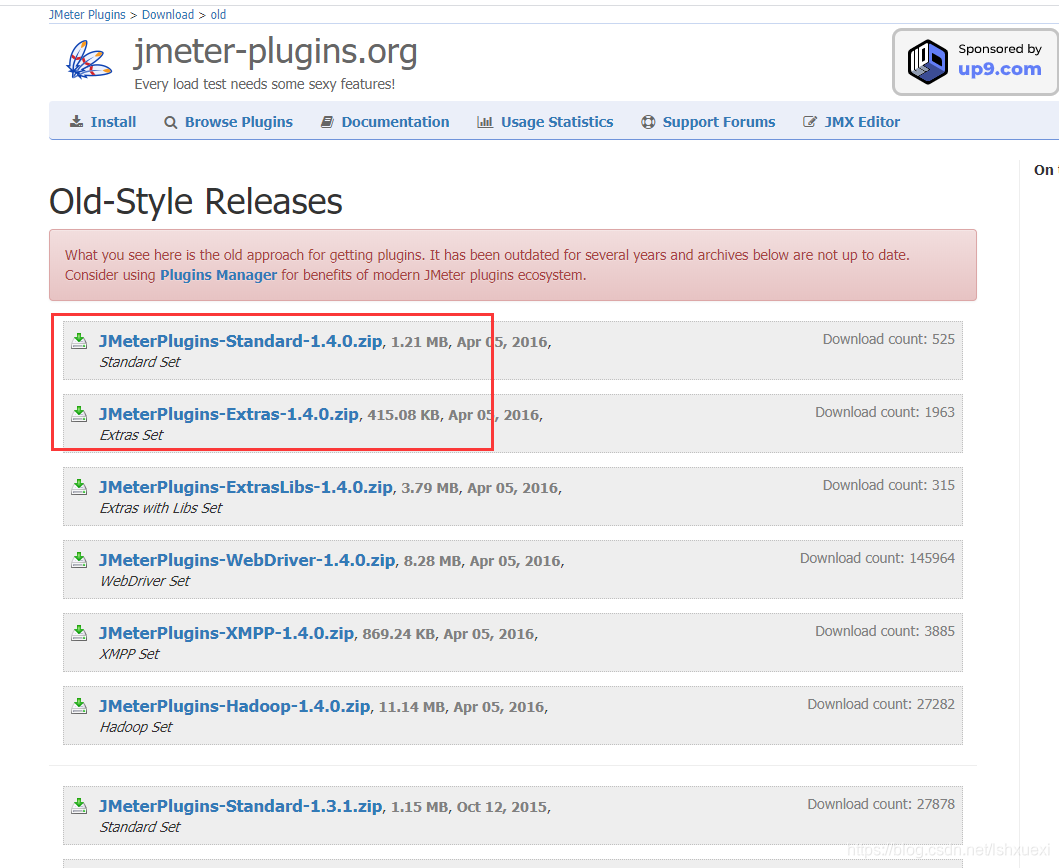Click the old breadcrumb link
The height and width of the screenshot is (868, 1059).
[218, 15]
